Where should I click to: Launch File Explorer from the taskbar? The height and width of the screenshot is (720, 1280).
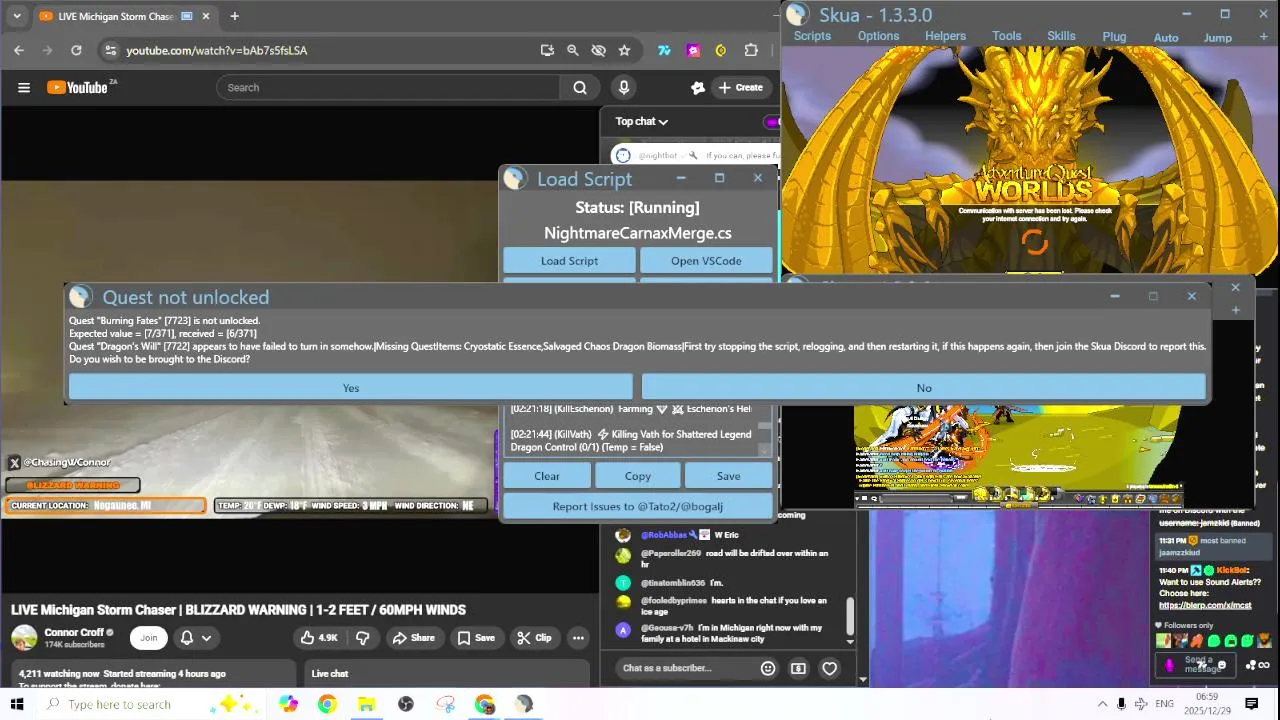366,704
